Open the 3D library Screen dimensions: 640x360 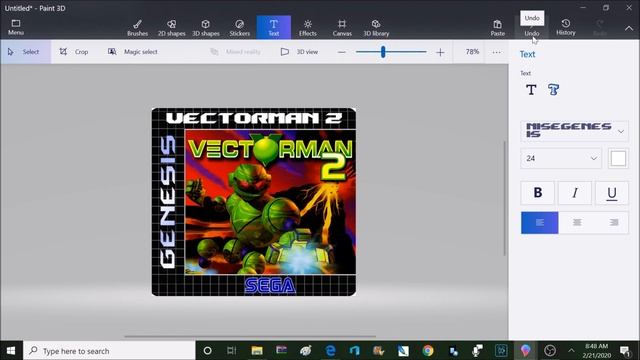tap(376, 28)
